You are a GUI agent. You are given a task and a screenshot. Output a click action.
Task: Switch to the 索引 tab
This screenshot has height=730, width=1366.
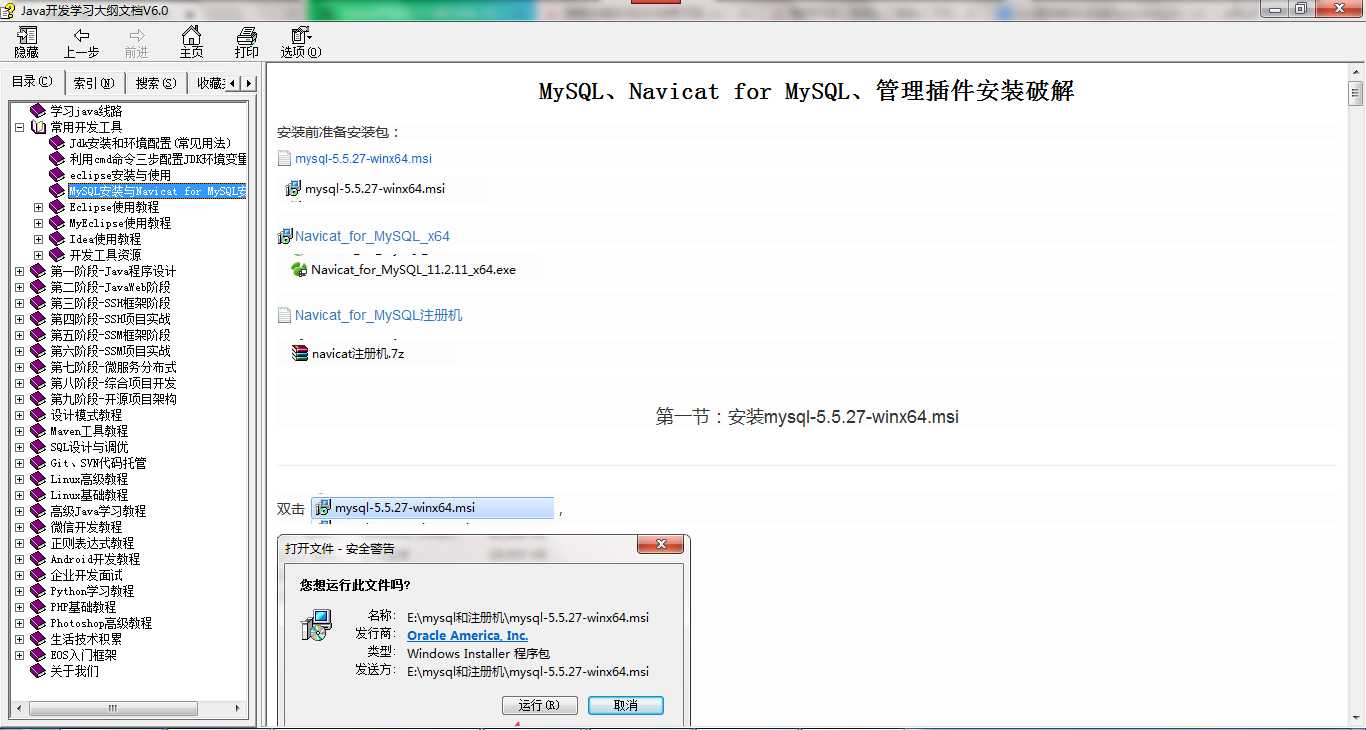click(x=93, y=83)
